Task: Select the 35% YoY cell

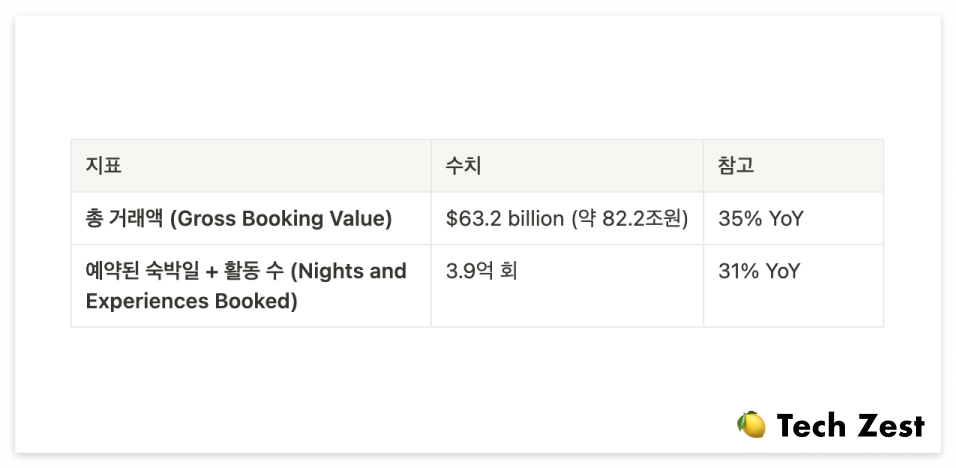Action: click(793, 218)
